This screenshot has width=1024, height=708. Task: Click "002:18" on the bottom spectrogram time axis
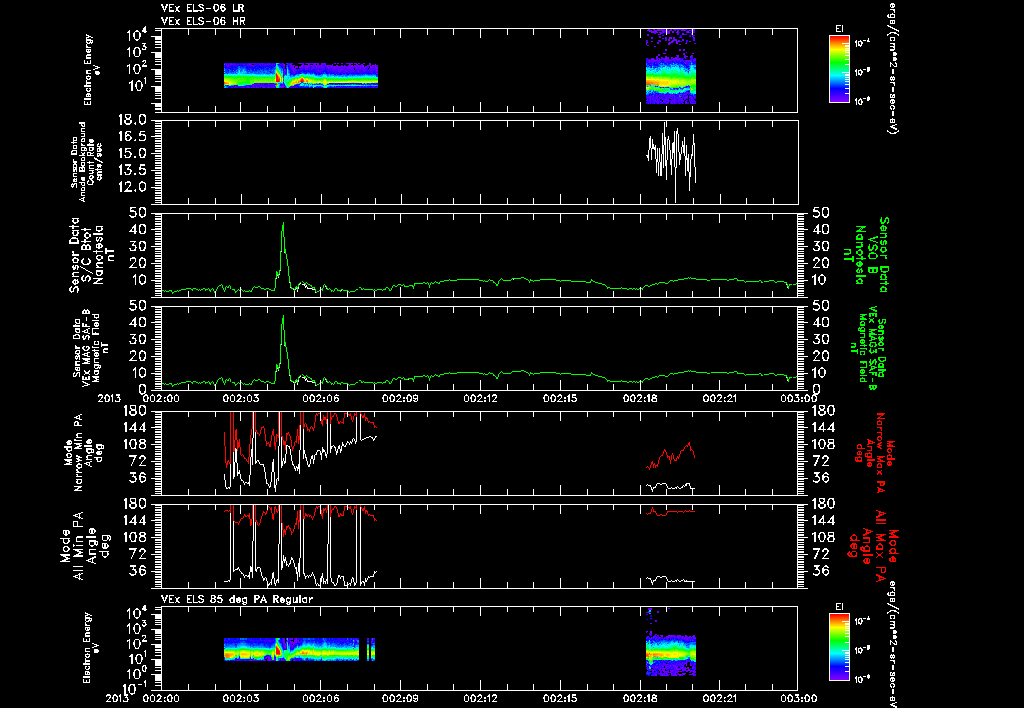tap(640, 698)
